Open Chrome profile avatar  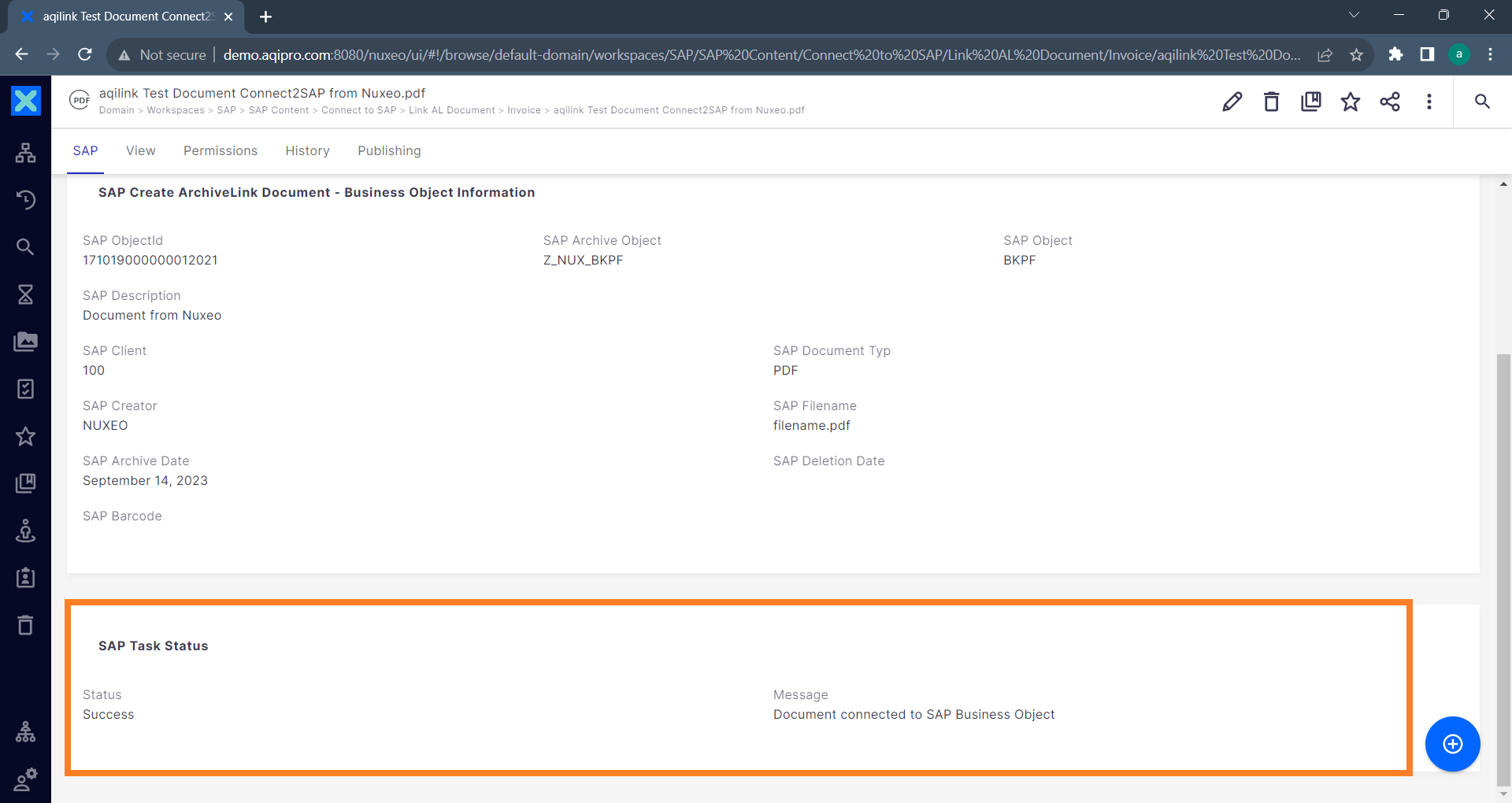[x=1459, y=54]
